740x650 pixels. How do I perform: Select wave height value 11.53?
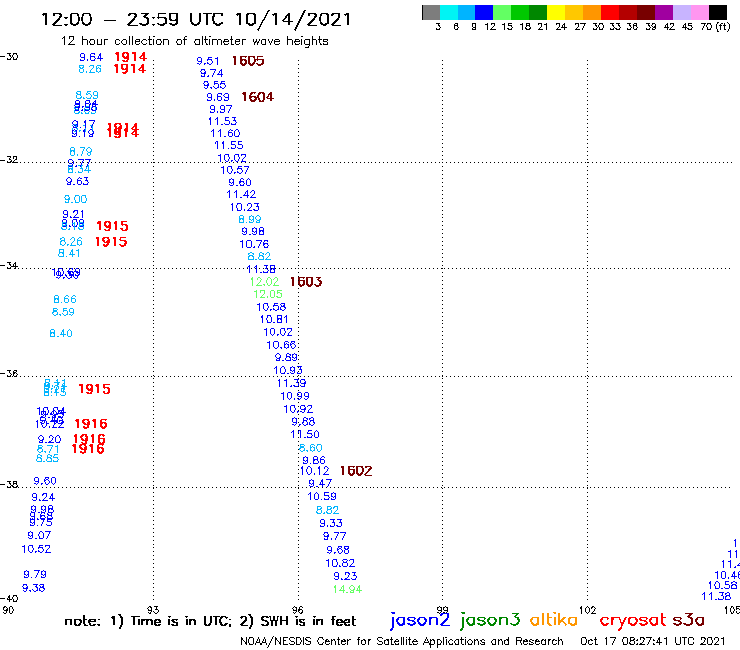pos(222,121)
